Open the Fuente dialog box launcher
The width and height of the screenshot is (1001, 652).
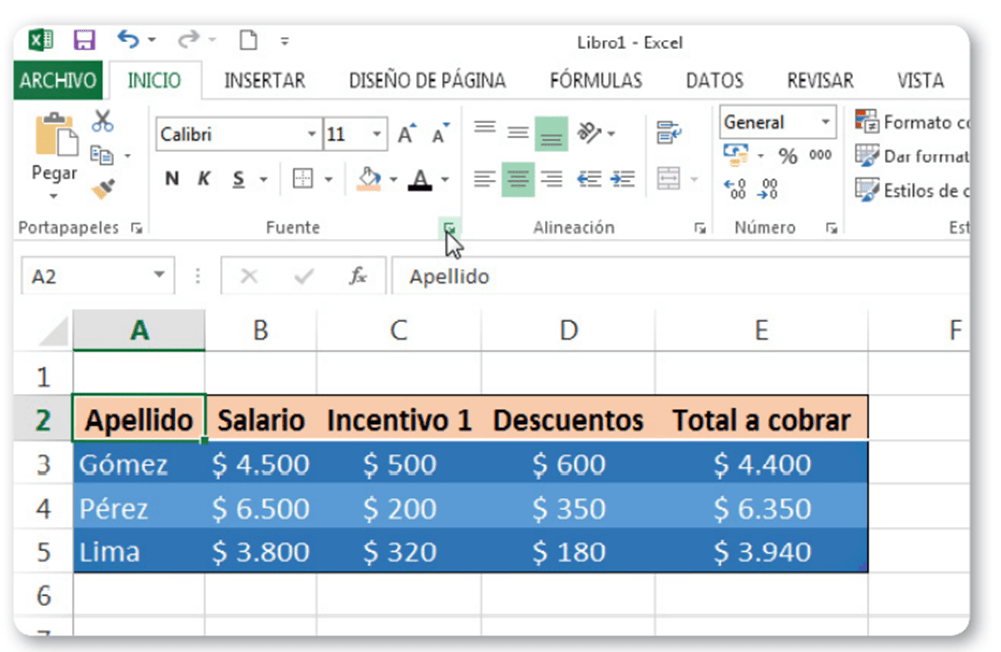[448, 227]
